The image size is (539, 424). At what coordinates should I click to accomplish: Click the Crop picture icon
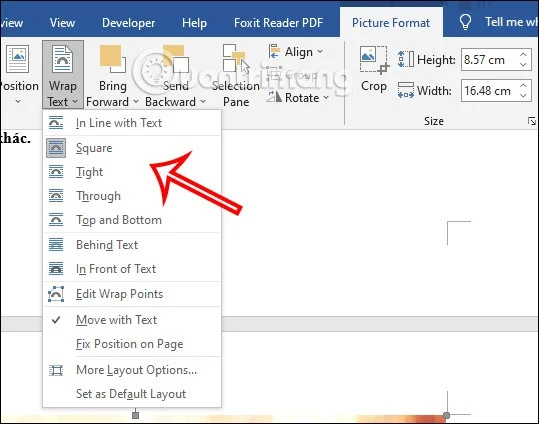pyautogui.click(x=374, y=60)
